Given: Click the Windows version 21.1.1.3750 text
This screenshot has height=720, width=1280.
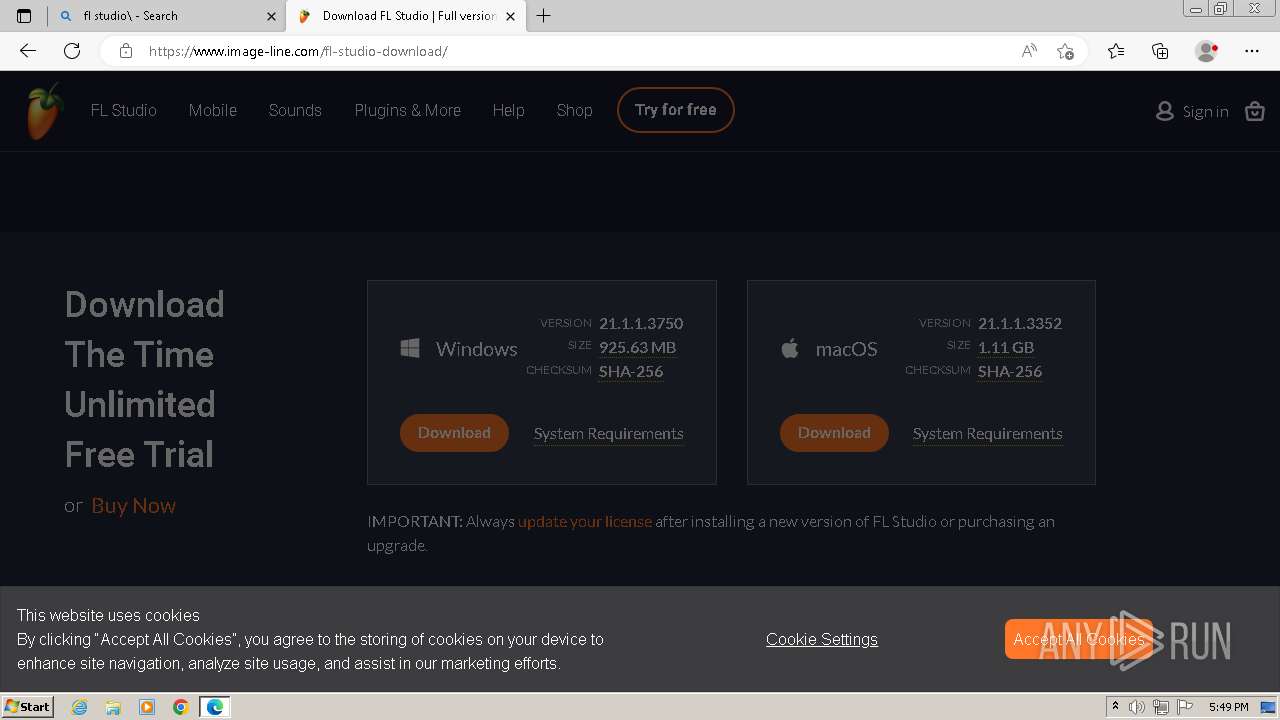Looking at the screenshot, I should [x=641, y=323].
